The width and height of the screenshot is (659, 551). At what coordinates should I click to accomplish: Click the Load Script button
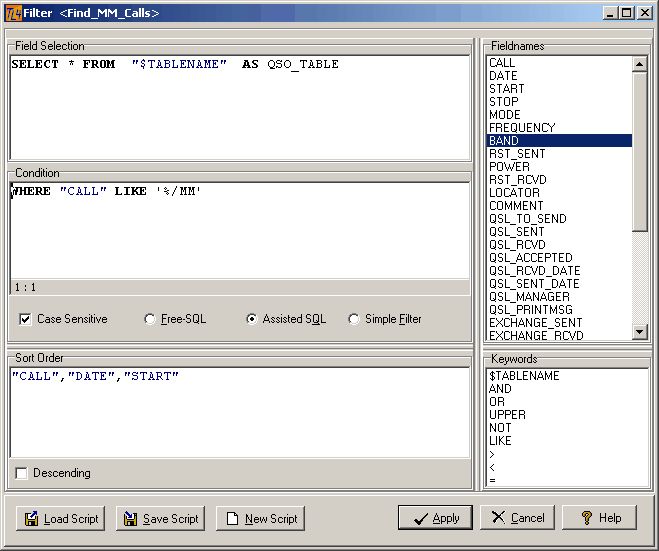point(61,518)
